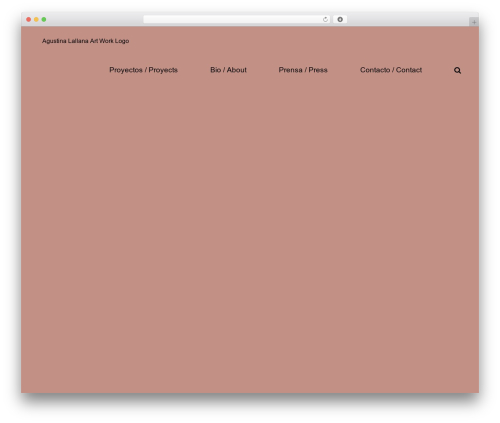Focus the browser address bar field
500x423 pixels.
tap(236, 19)
